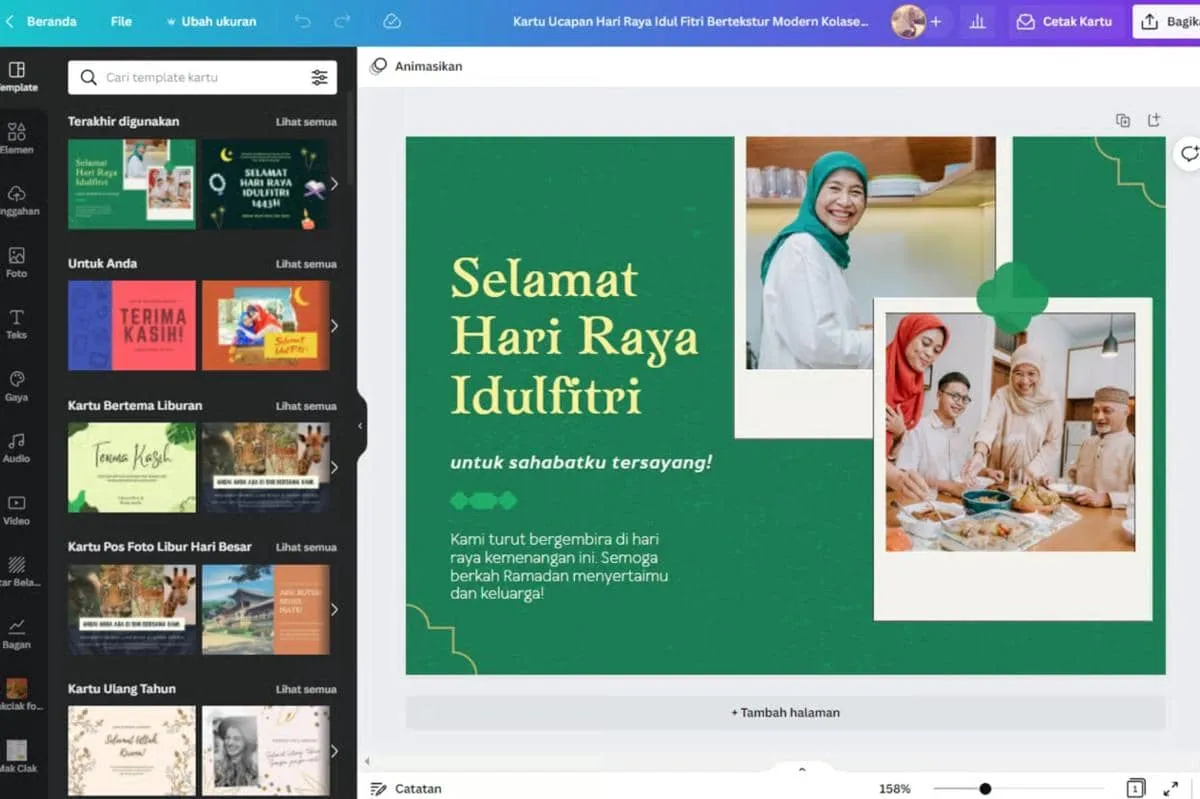Add a collaborator with plus icon

point(936,21)
